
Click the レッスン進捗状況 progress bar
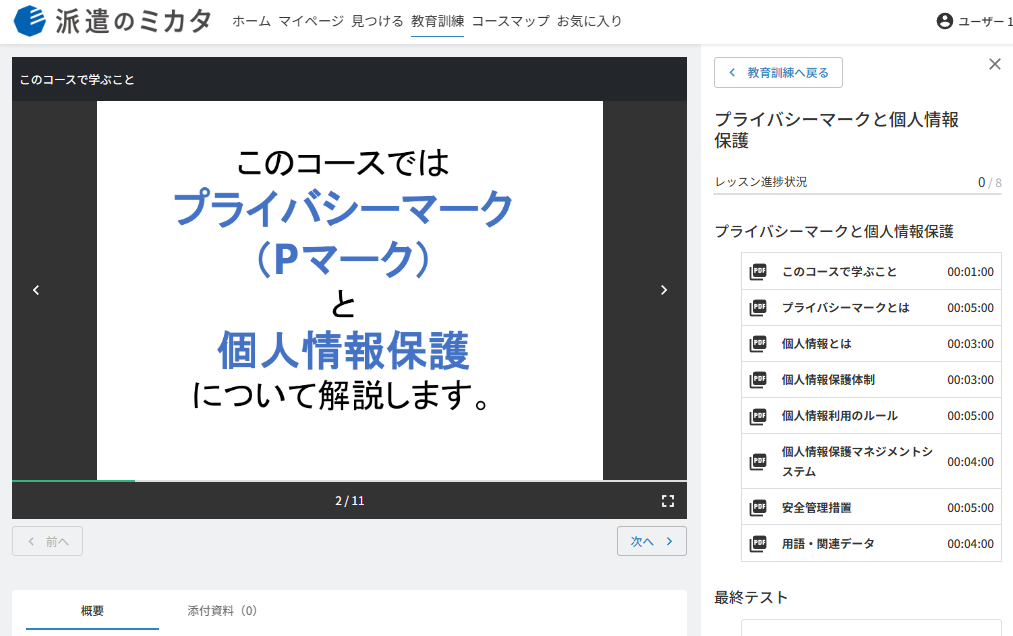click(857, 193)
